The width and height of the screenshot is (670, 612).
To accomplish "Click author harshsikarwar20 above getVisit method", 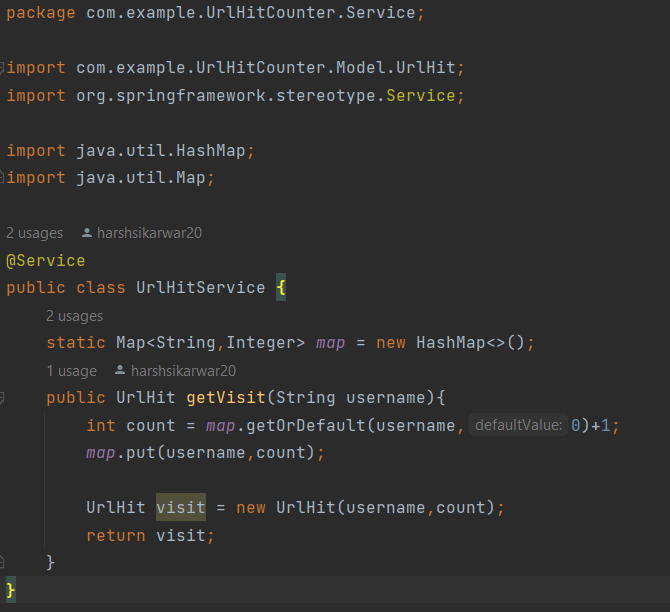I will point(183,371).
